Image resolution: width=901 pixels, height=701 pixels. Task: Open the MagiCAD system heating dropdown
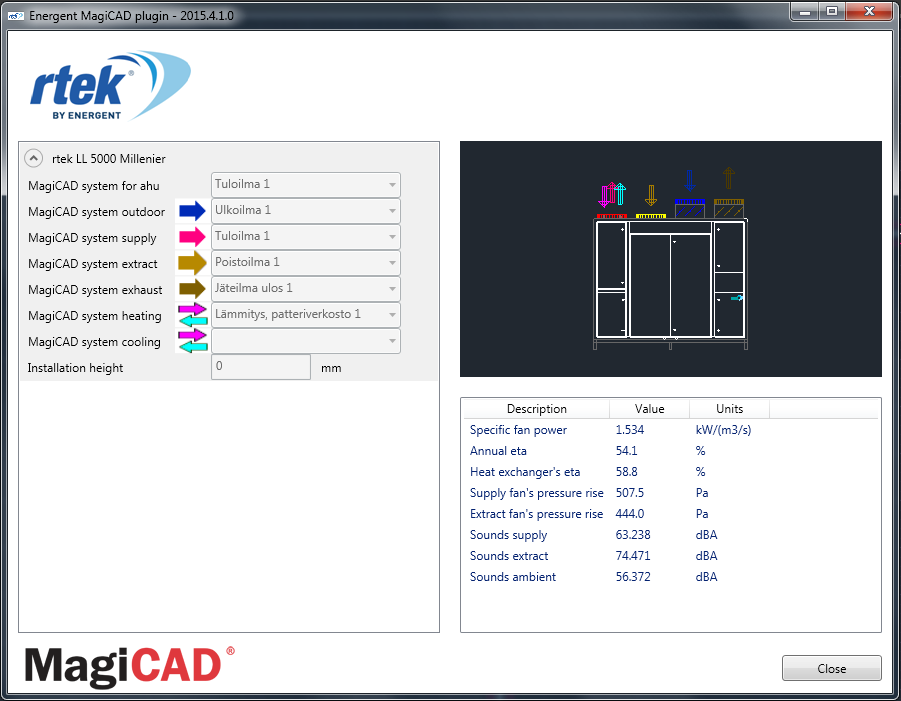[x=306, y=315]
